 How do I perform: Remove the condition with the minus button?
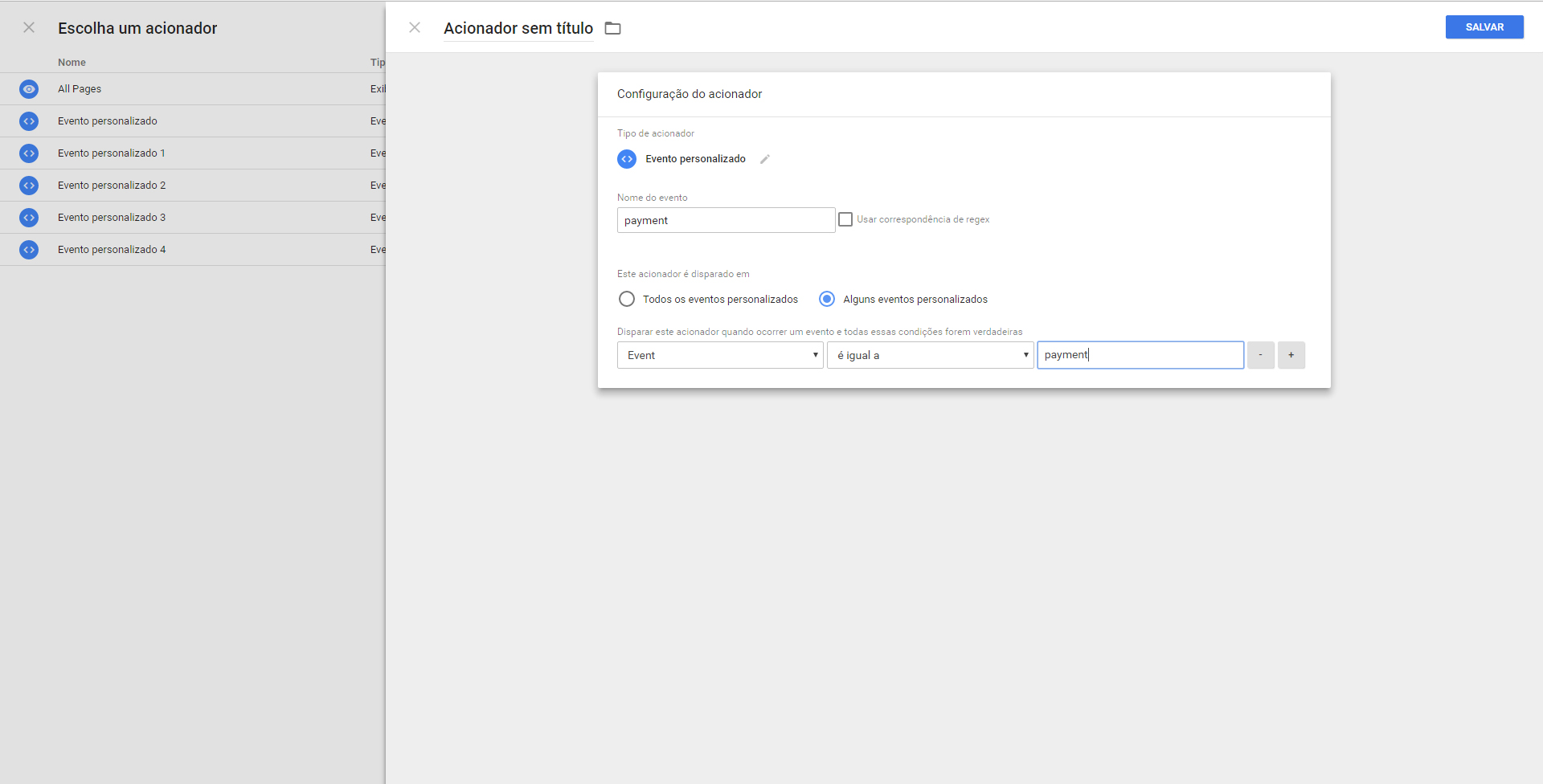point(1260,354)
